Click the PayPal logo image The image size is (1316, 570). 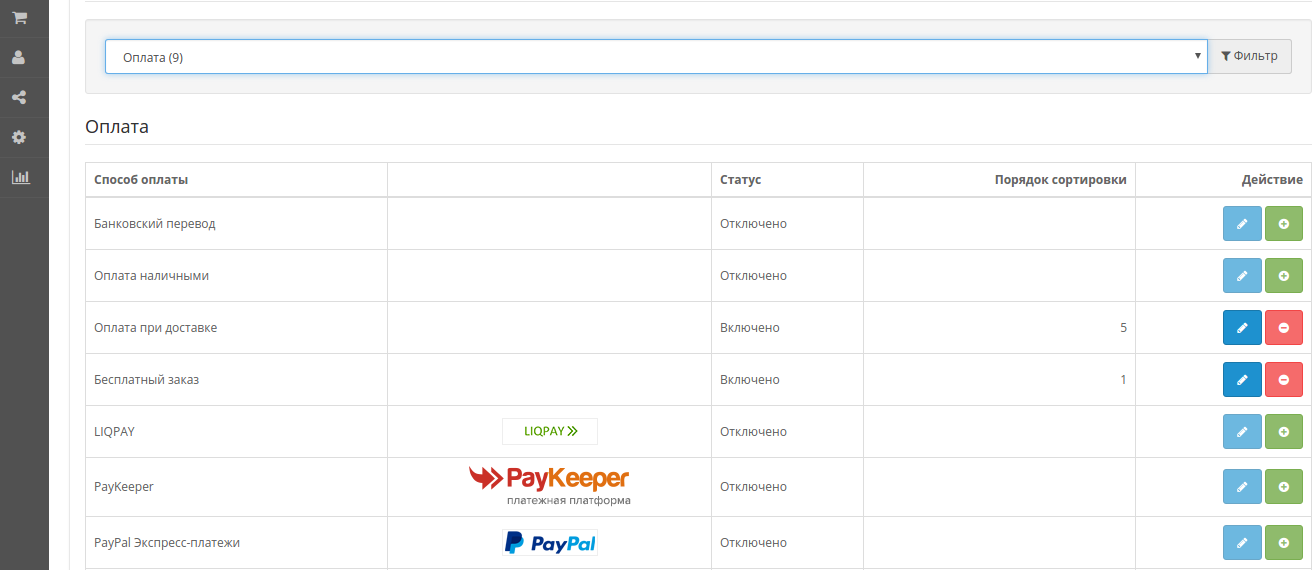(x=549, y=543)
